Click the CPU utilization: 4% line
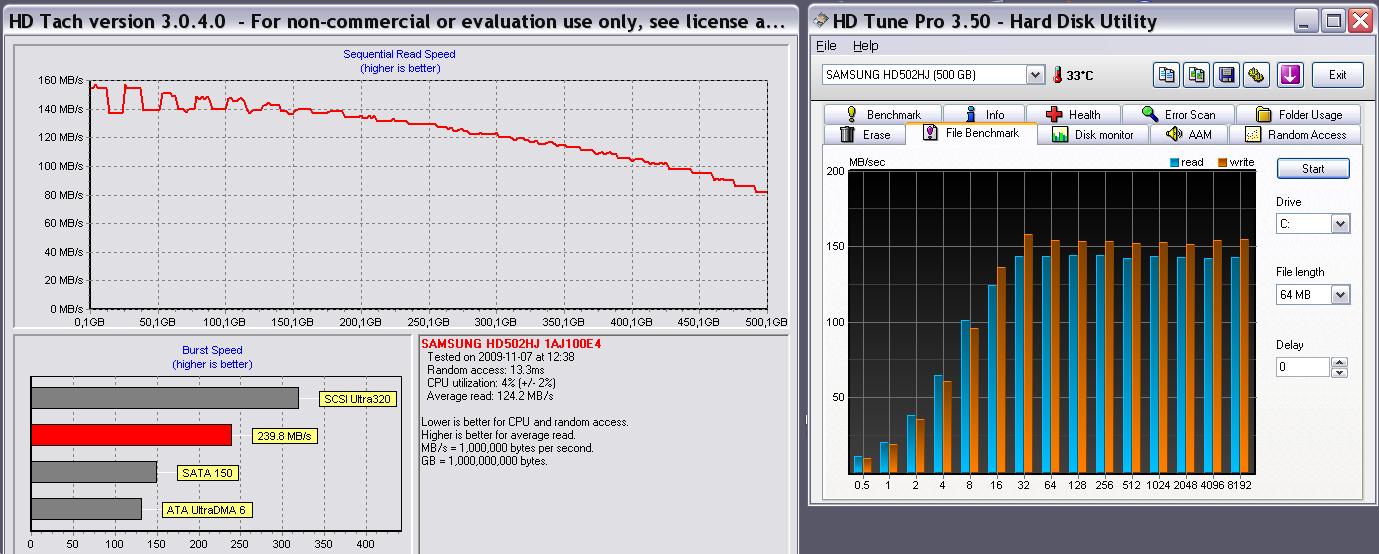This screenshot has height=554, width=1379. (x=492, y=383)
